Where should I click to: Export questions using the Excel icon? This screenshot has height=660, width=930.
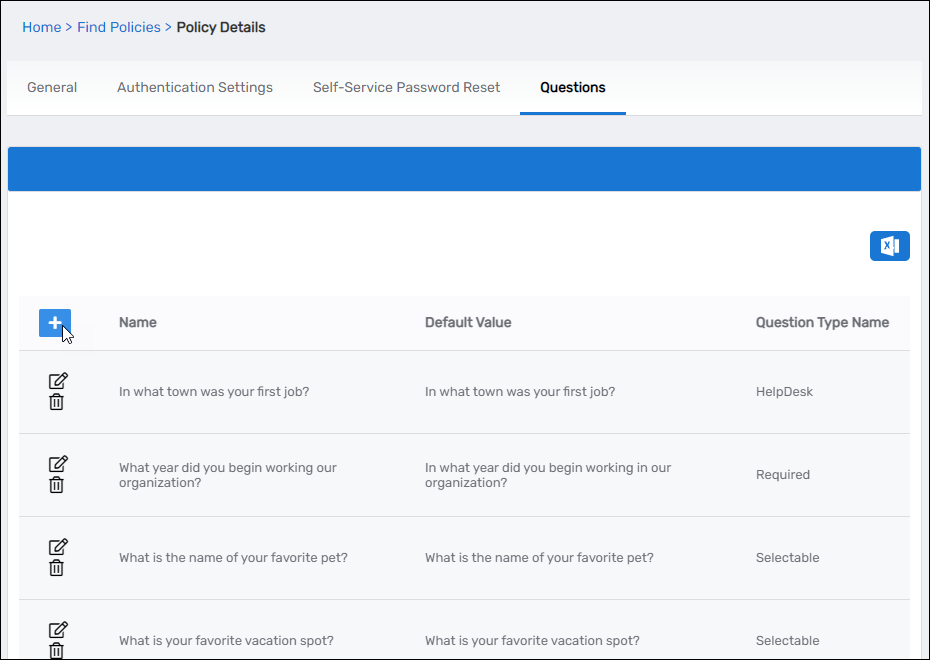(x=889, y=246)
